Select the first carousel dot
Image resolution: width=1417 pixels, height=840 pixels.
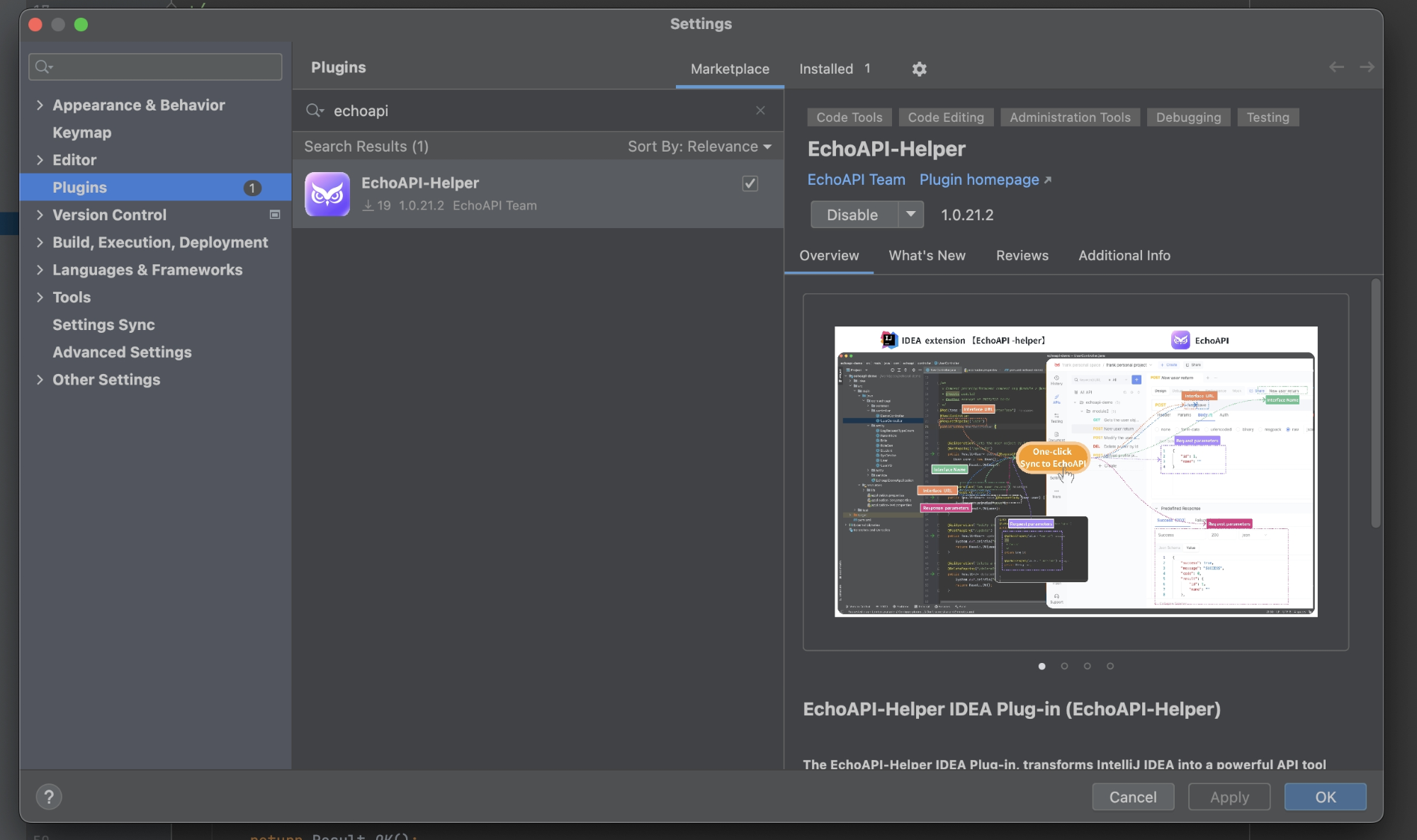point(1041,666)
